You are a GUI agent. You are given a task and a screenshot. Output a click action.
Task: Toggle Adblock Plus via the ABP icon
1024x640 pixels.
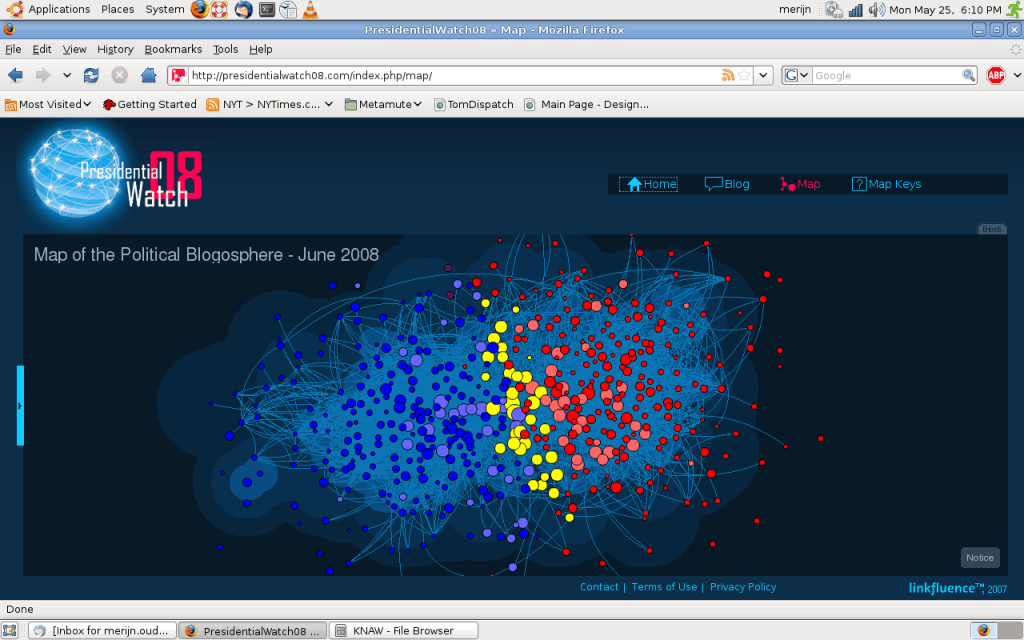point(997,74)
